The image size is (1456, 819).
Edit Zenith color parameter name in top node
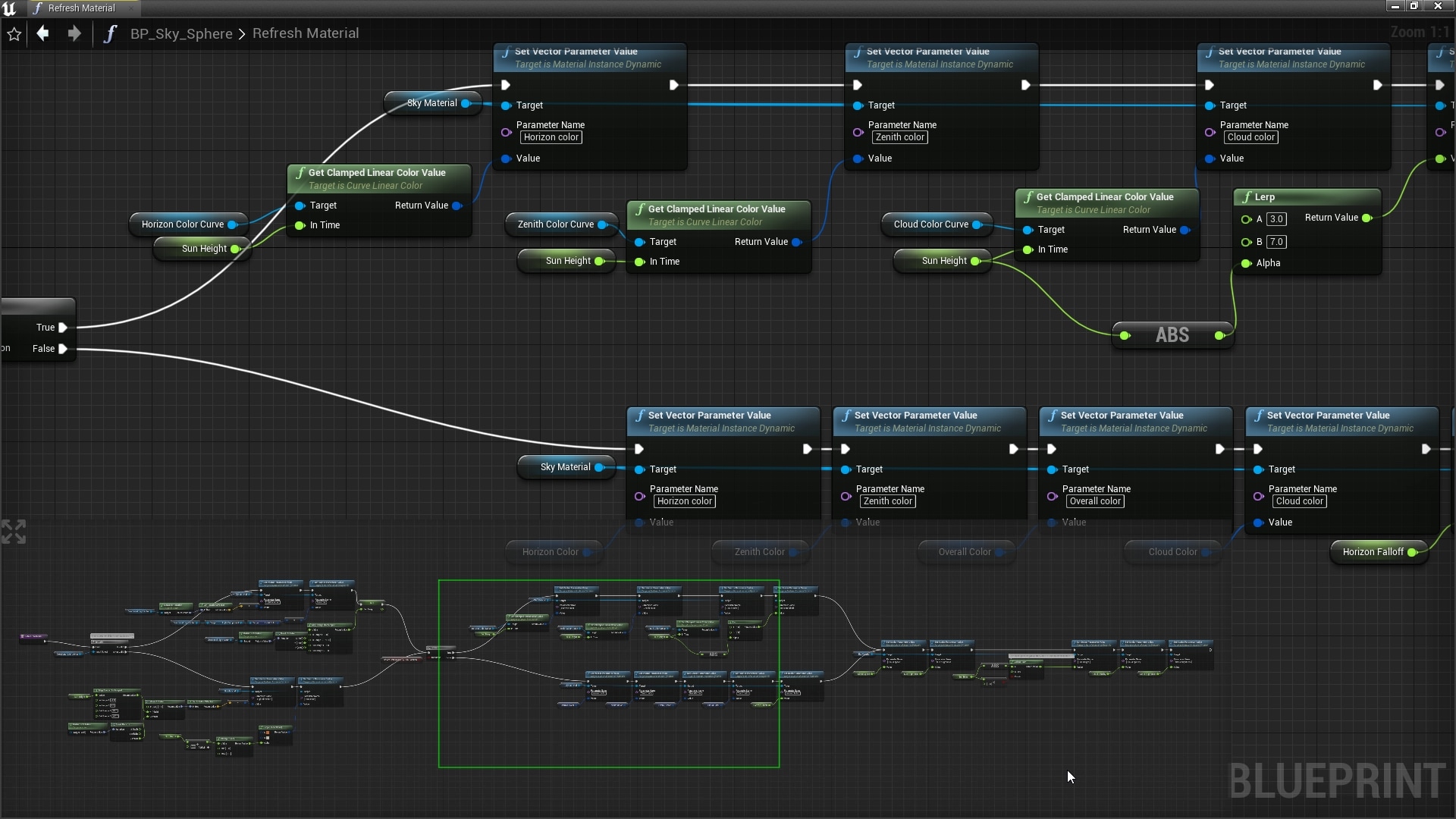tap(900, 137)
